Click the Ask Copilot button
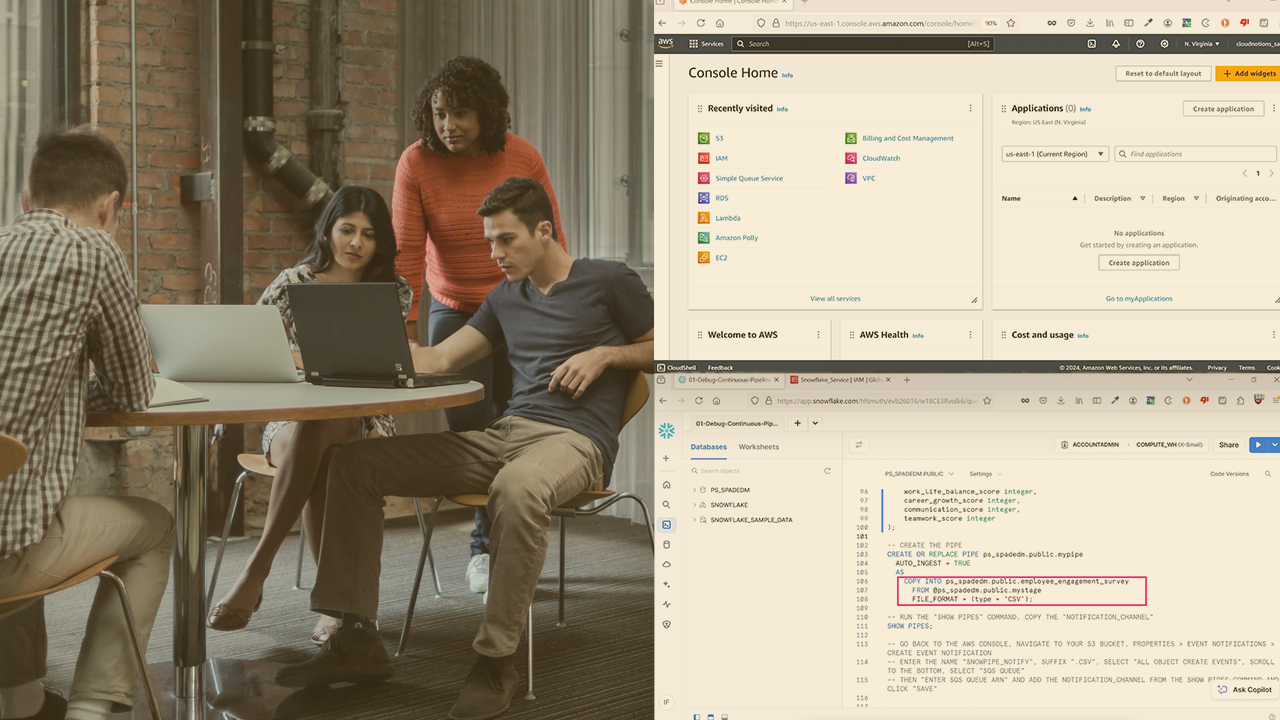Image resolution: width=1280 pixels, height=720 pixels. coord(1244,690)
